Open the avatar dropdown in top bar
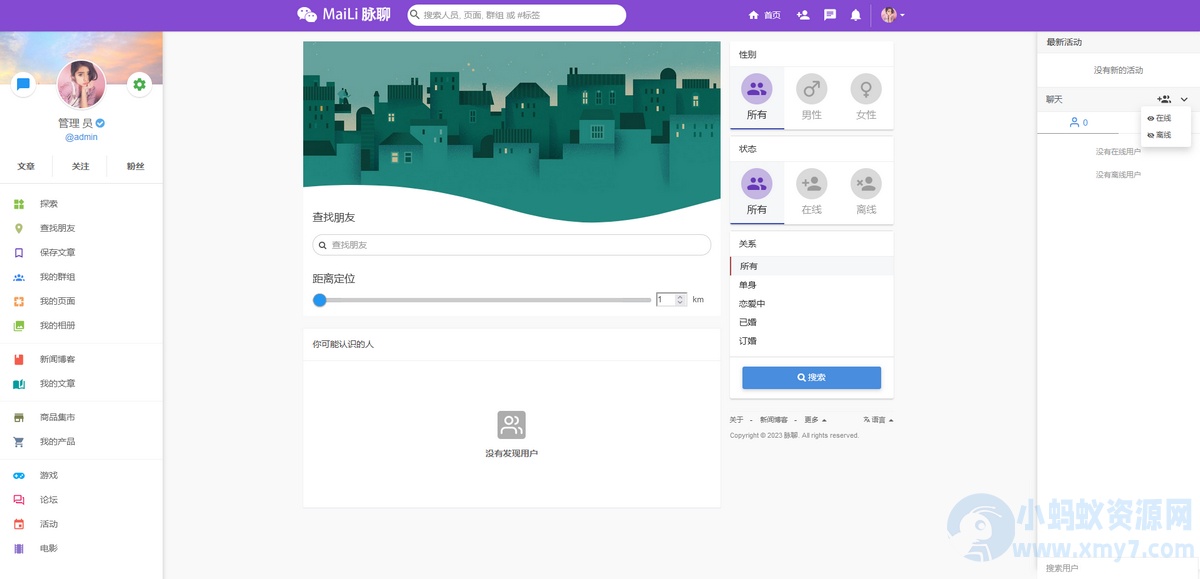The height and width of the screenshot is (579, 1200). tap(892, 15)
